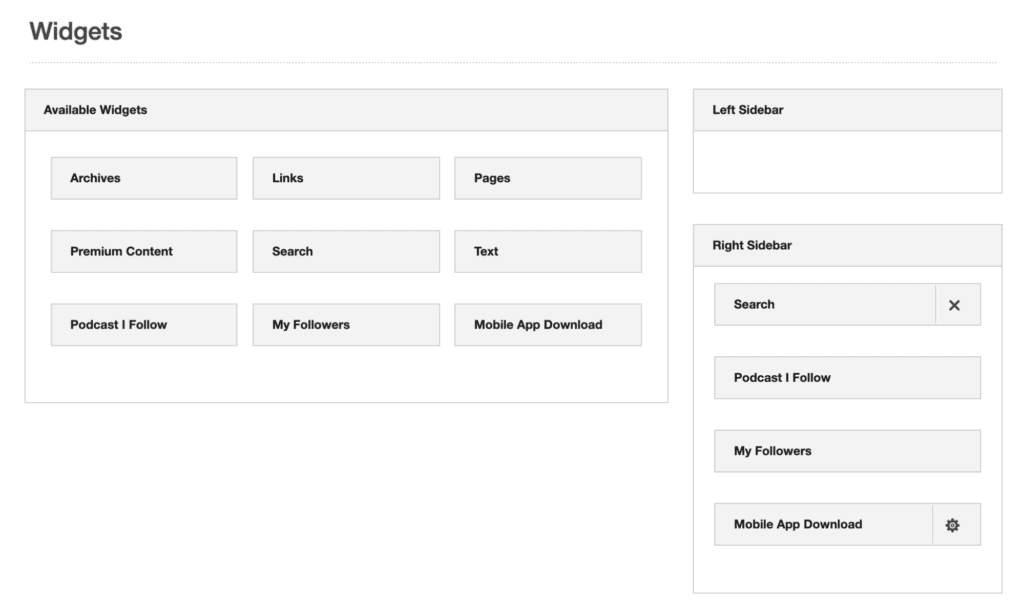Screen dimensions: 1024x603
Task: Expand the Available Widgets section header
Action: pos(345,110)
